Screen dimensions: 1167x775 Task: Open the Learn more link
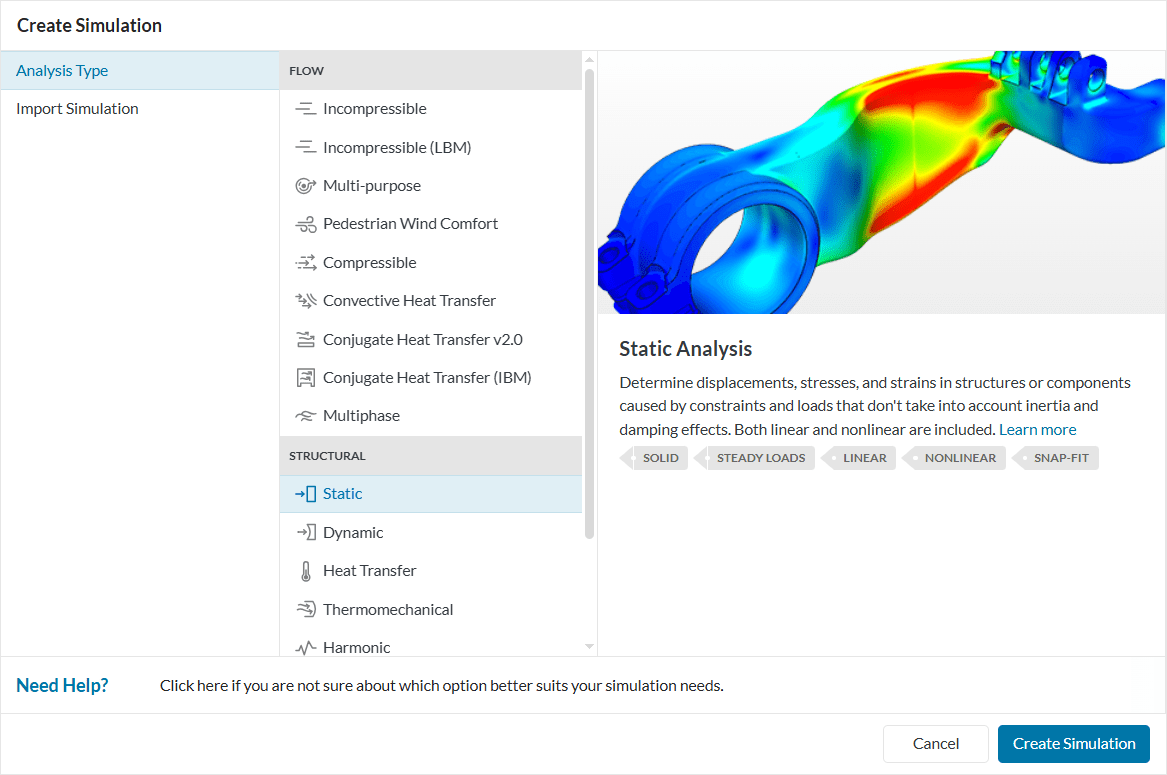click(1037, 430)
